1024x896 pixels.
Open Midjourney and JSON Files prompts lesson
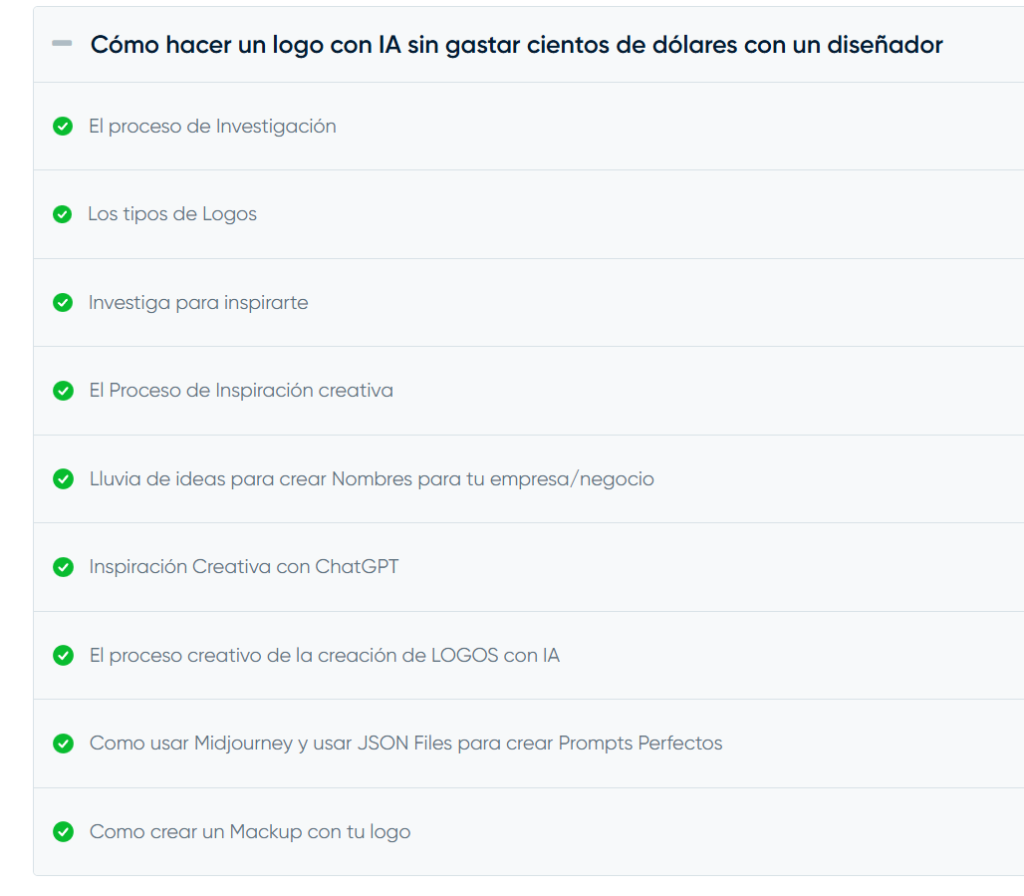(x=405, y=744)
